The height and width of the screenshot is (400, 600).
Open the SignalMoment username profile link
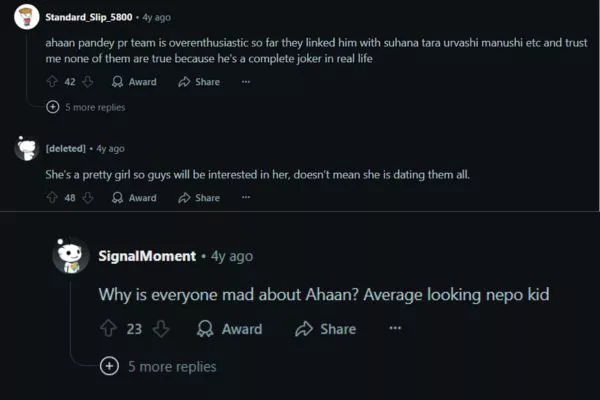[x=147, y=256]
